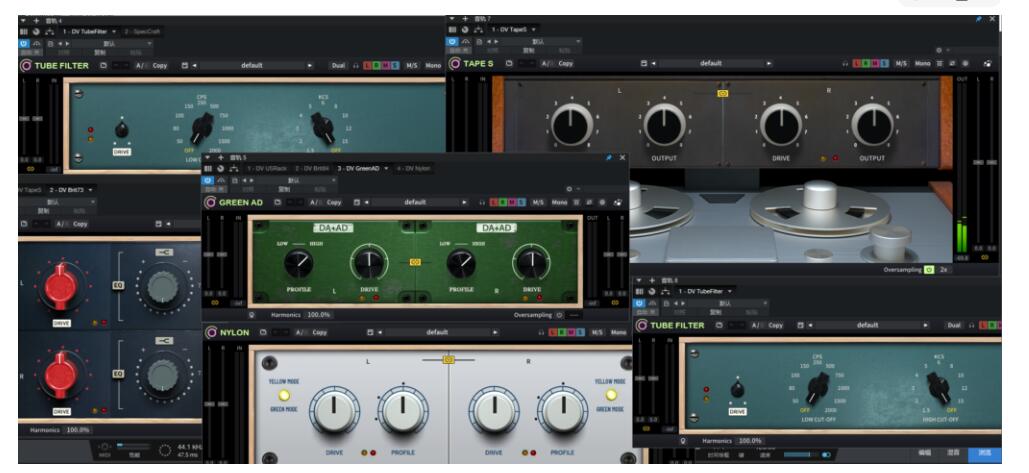
Task: Toggle Dual in bottom-right Tube Filter
Action: tap(954, 325)
